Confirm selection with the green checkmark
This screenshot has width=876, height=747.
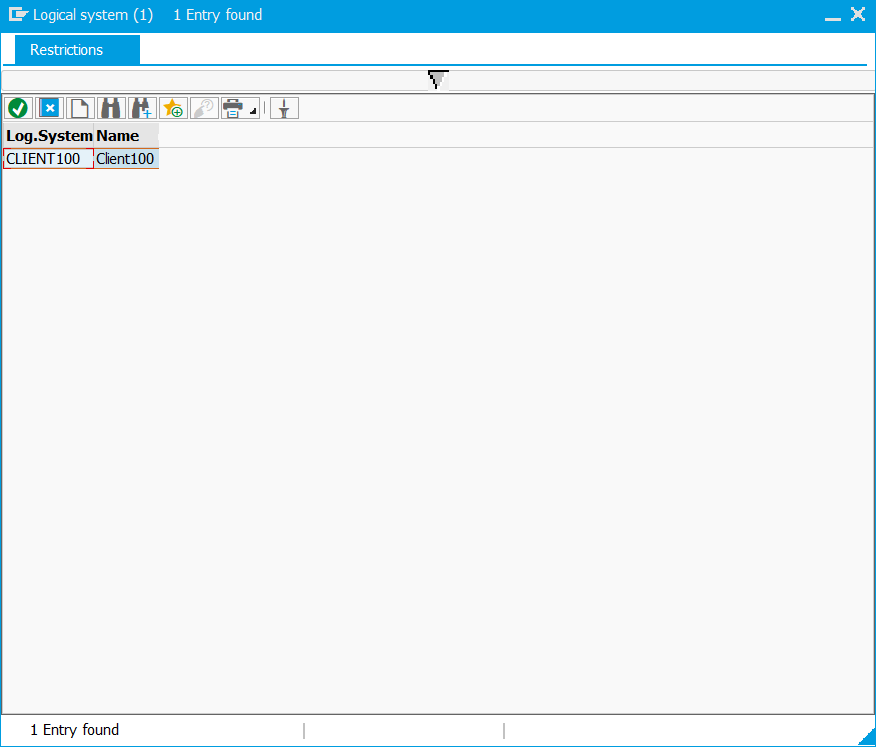tap(18, 108)
